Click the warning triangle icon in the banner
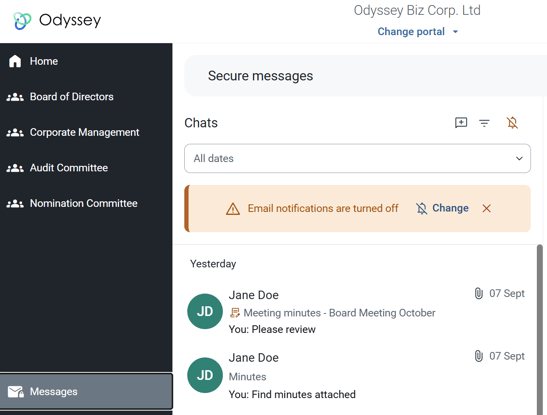 pyautogui.click(x=233, y=209)
